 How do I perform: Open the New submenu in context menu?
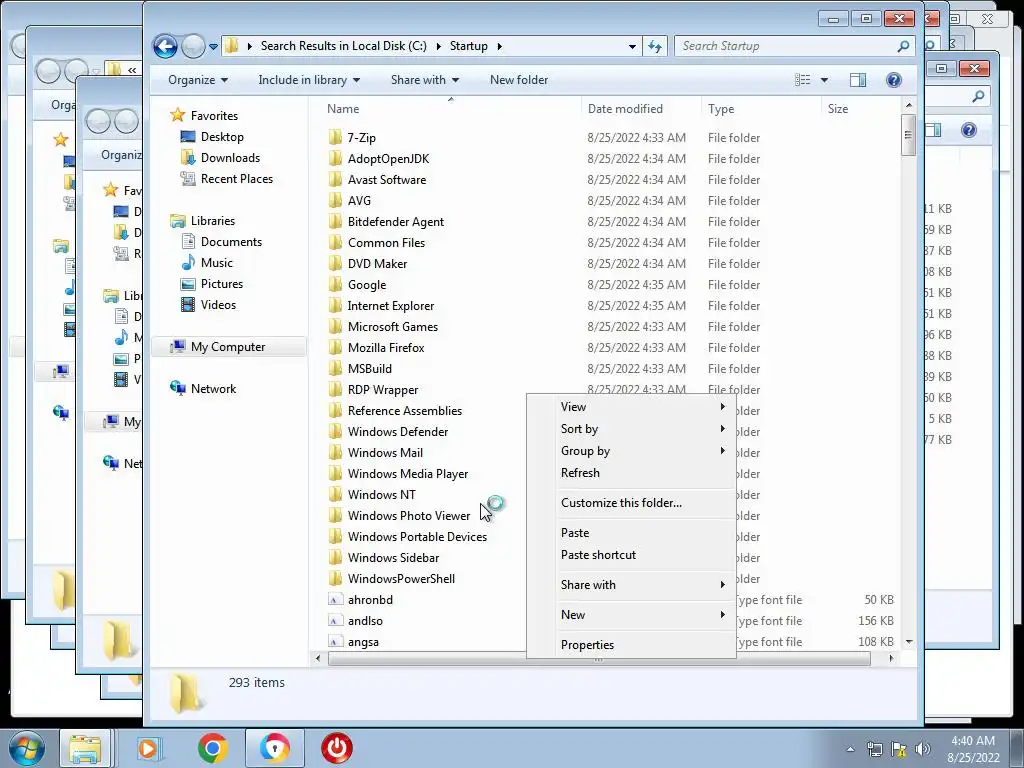tap(632, 615)
